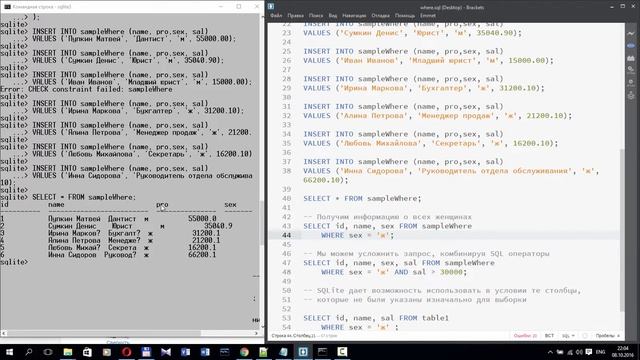Open Extension Manager in Brackets sidebar

[631, 58]
